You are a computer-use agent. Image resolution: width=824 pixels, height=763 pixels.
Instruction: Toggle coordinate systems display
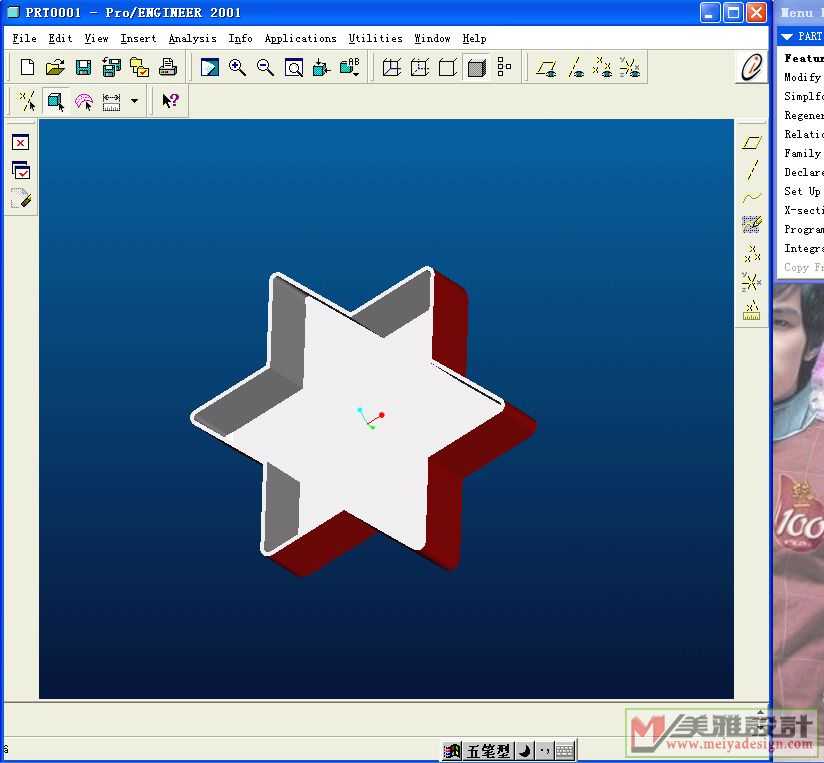630,68
